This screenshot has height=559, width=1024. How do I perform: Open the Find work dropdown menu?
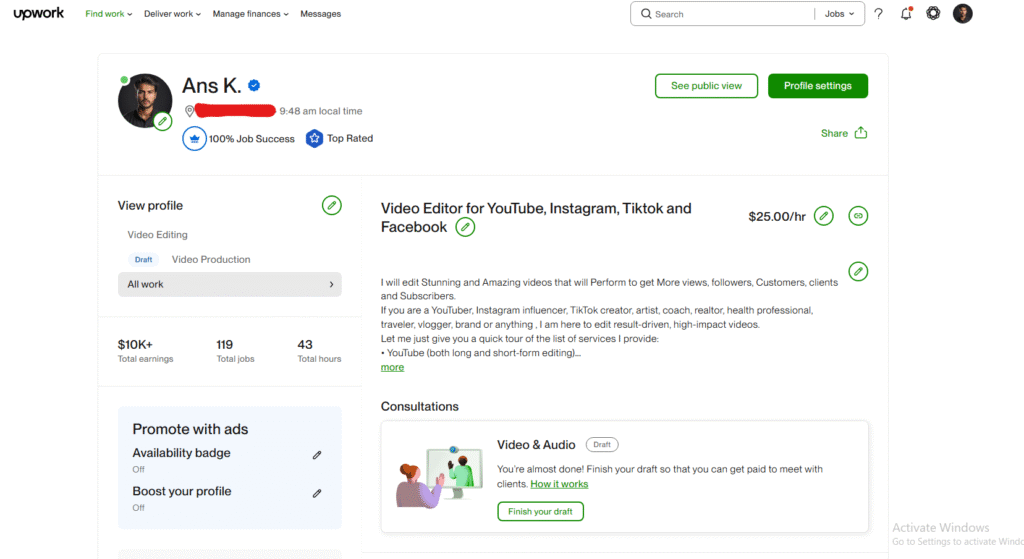[x=109, y=14]
